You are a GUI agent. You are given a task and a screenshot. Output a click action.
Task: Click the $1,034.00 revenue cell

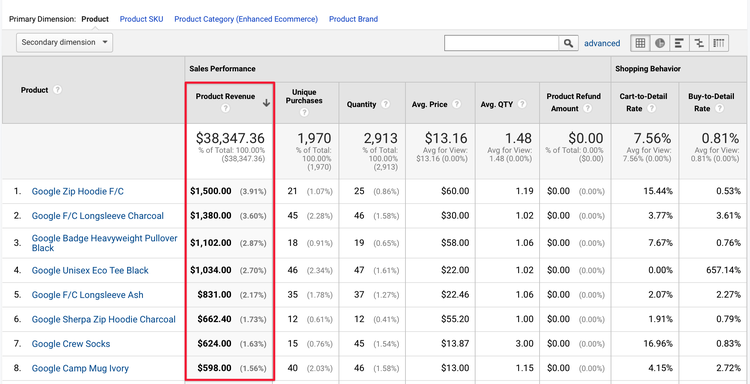[x=211, y=270]
